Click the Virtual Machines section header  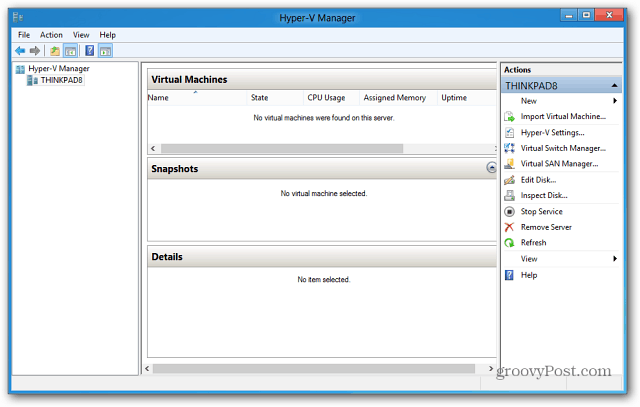pos(322,79)
